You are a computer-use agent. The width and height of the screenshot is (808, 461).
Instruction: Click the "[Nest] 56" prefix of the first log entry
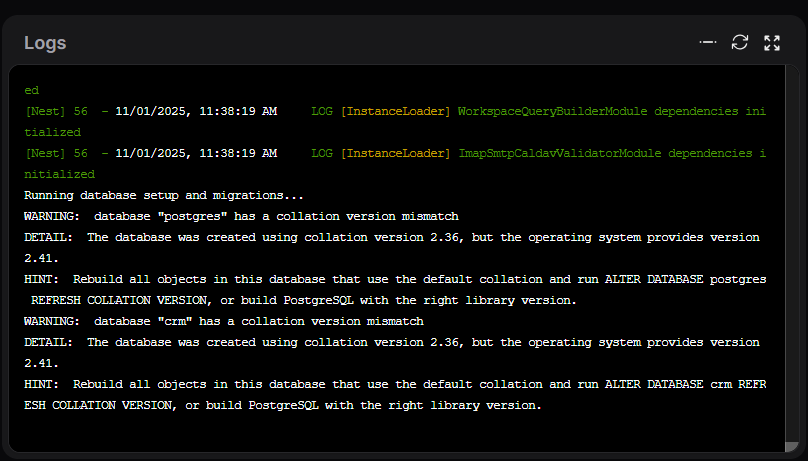pos(56,111)
